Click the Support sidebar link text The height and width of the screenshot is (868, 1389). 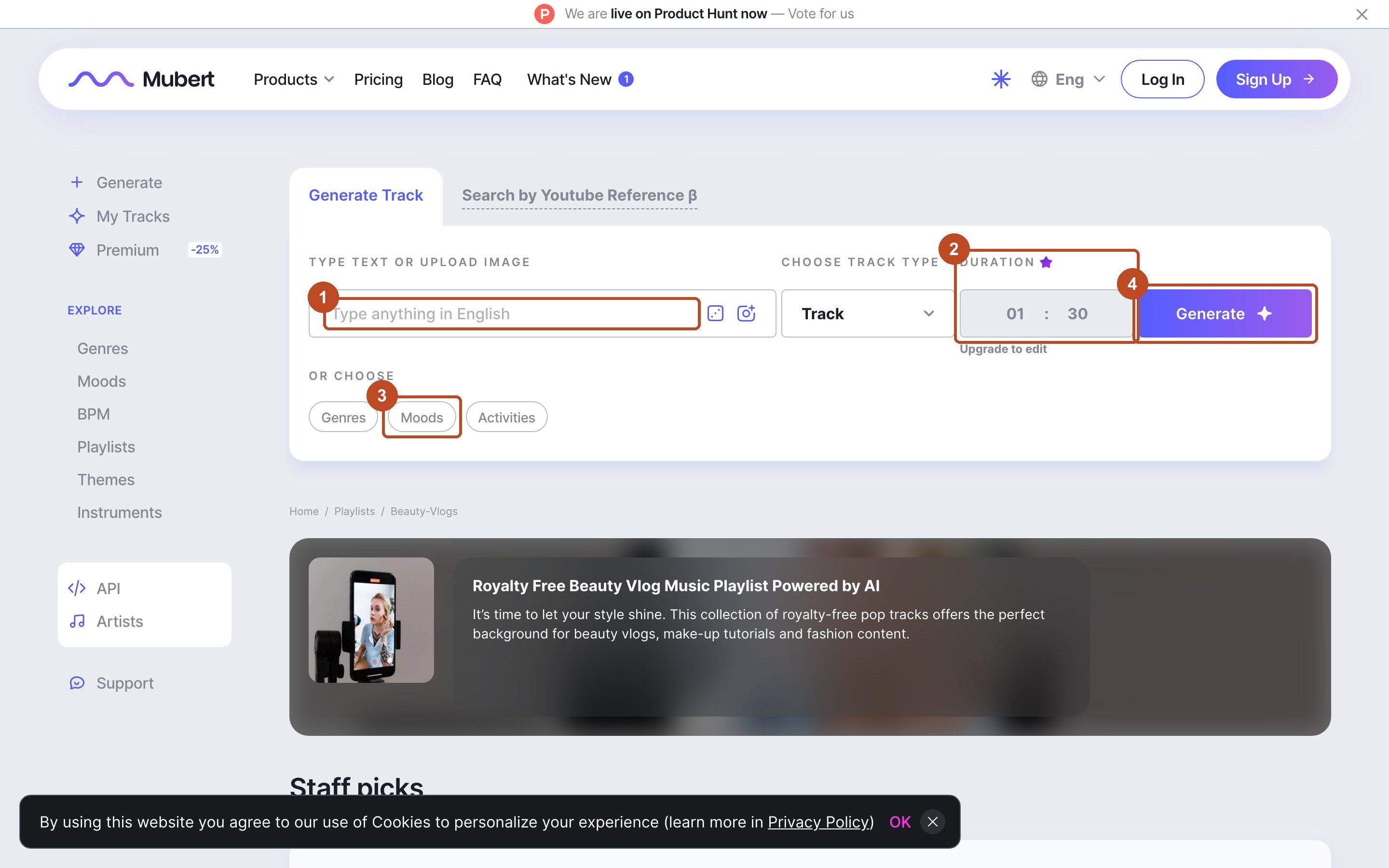click(x=125, y=683)
